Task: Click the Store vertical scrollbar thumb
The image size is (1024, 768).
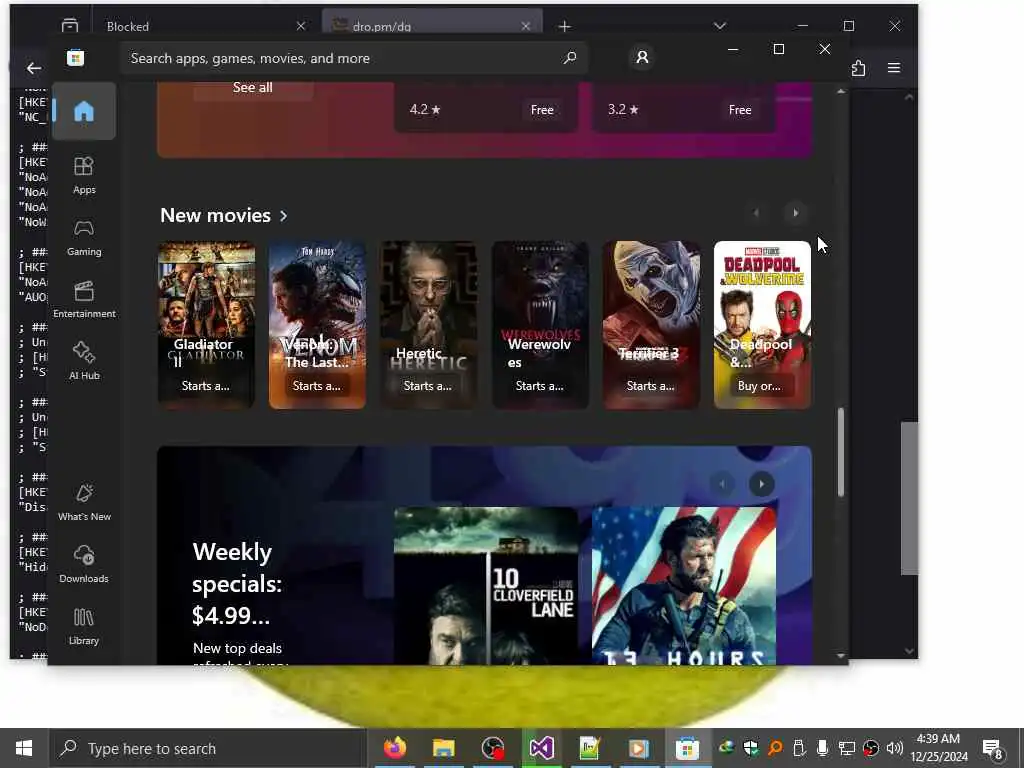Action: (x=840, y=452)
